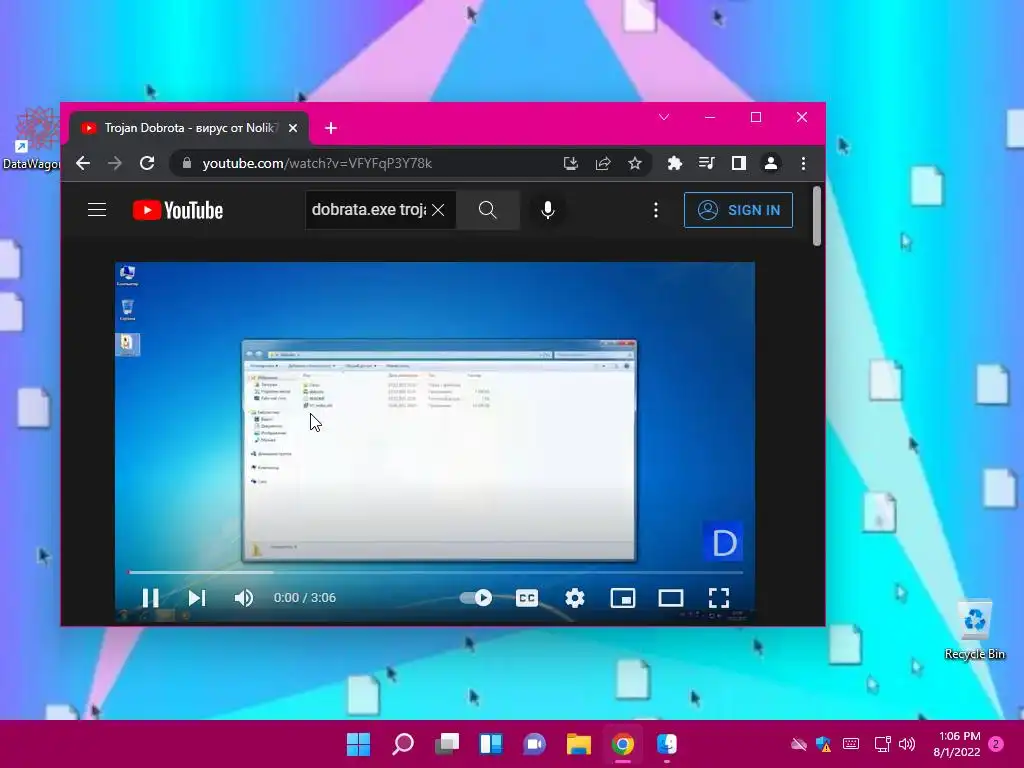This screenshot has height=768, width=1024.
Task: Click the browser forward arrow
Action: [115, 163]
